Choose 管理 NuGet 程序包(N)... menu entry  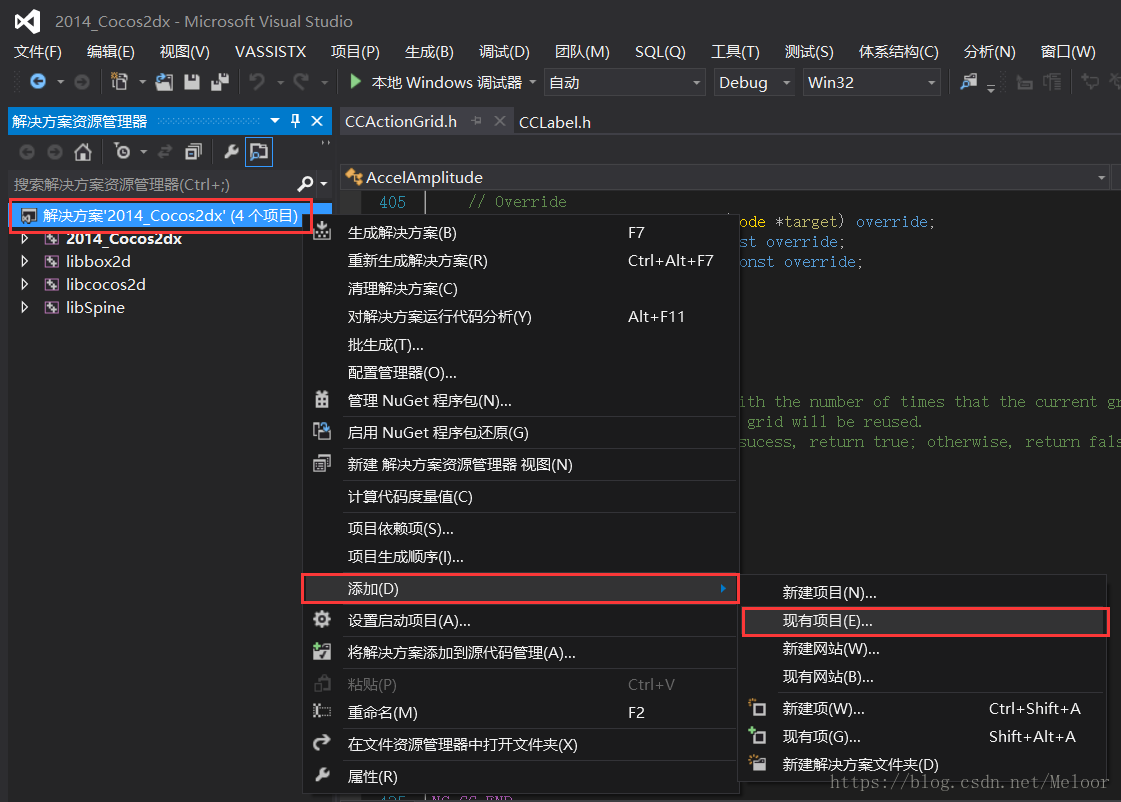point(520,401)
